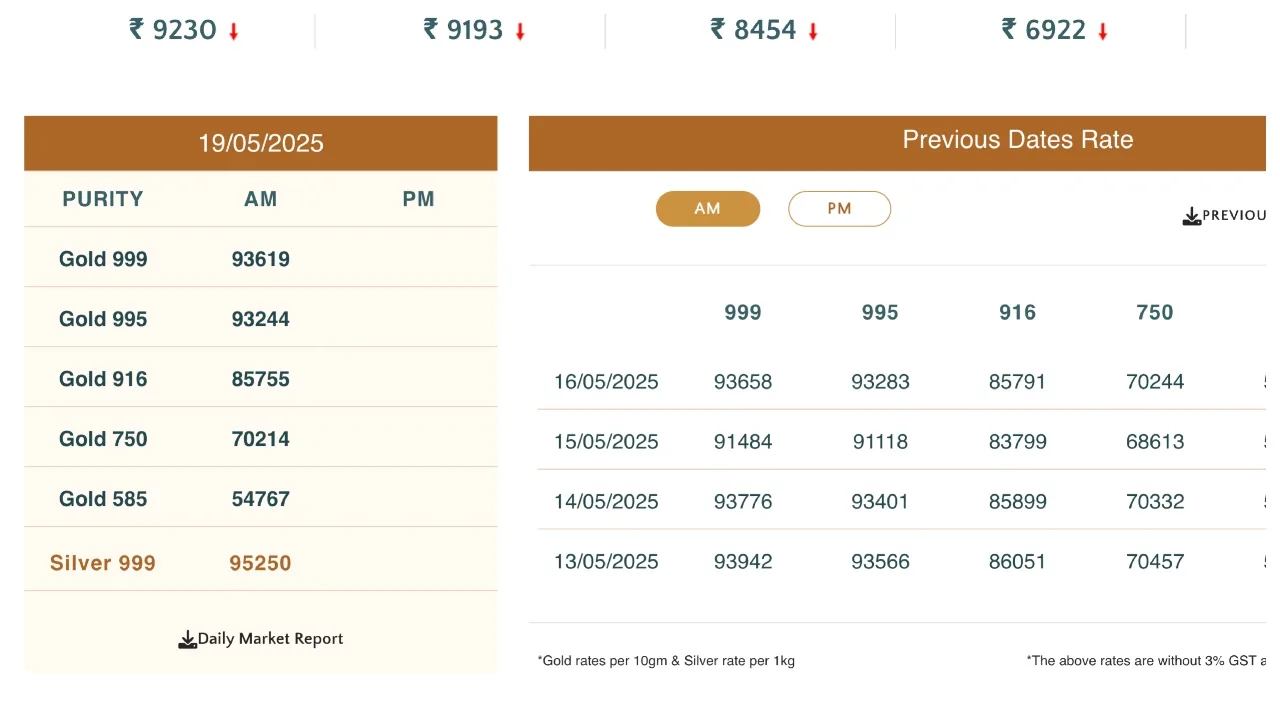Select the 16/05/2025 rate row
Screen dimensions: 1280x720
click(x=606, y=381)
